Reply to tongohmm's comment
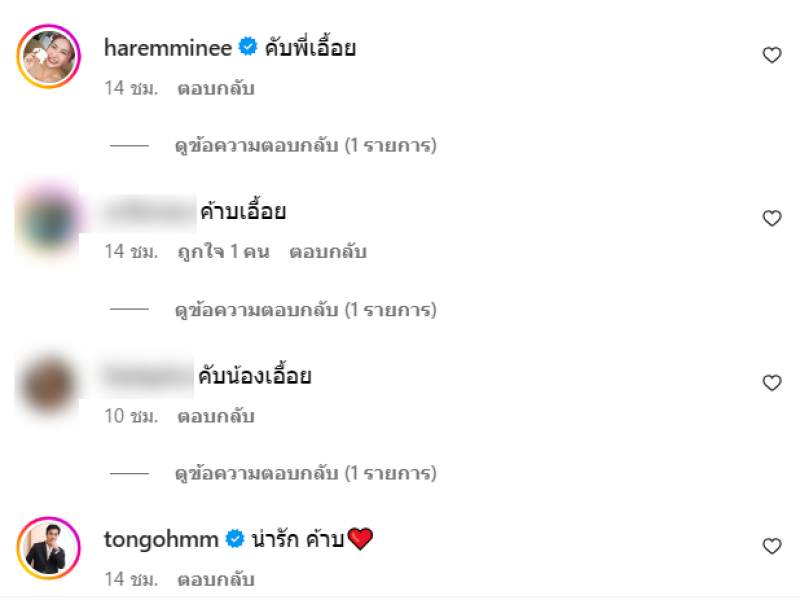This screenshot has height=613, width=800. coord(216,579)
